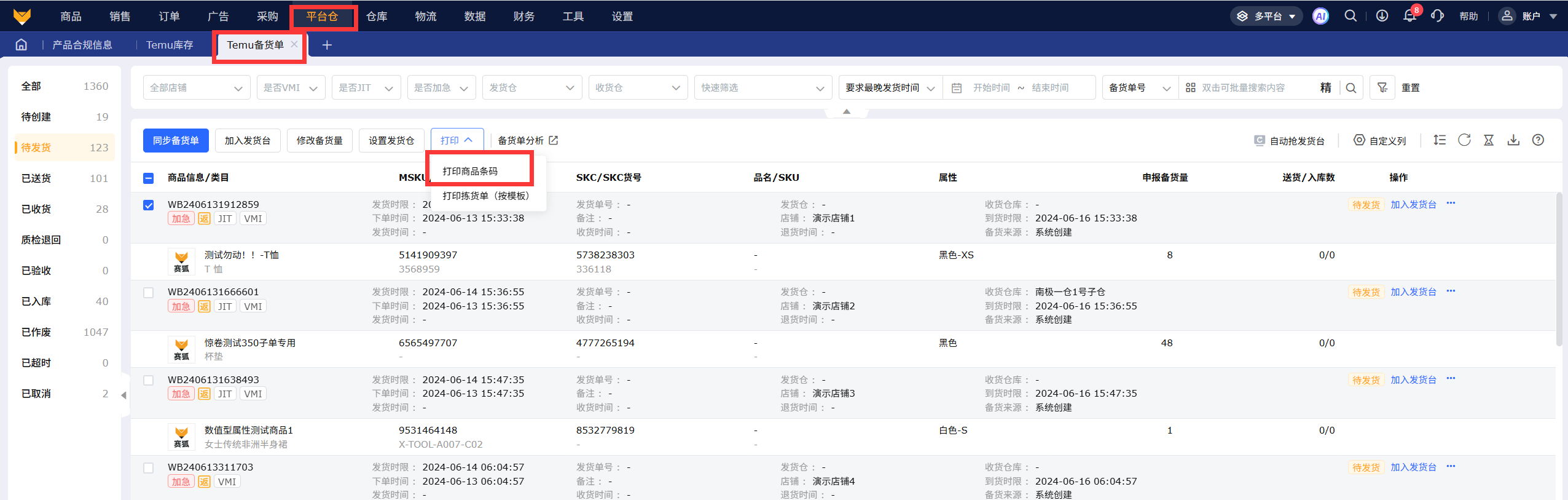The image size is (1568, 500).
Task: Open the AI assistant icon
Action: [1320, 17]
